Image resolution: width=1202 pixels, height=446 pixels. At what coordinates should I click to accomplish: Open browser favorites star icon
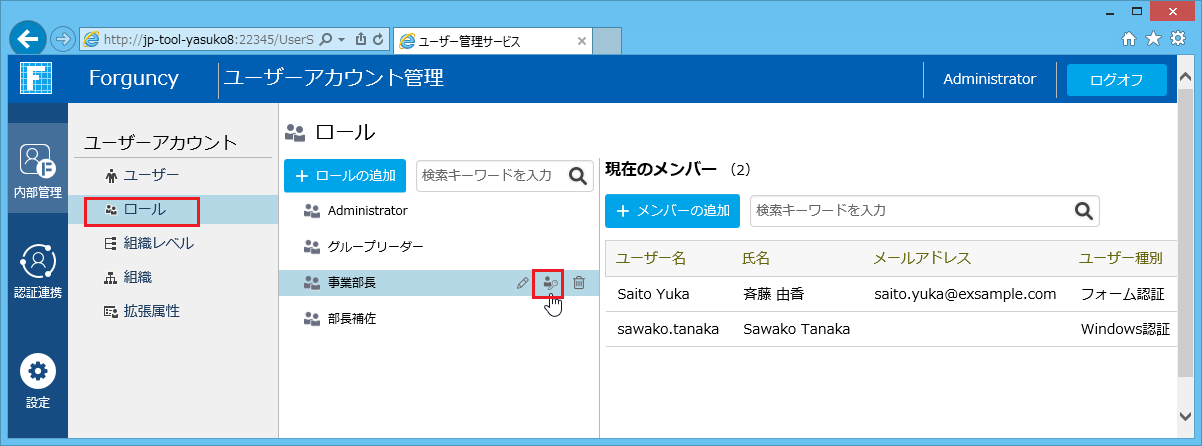click(x=1153, y=38)
